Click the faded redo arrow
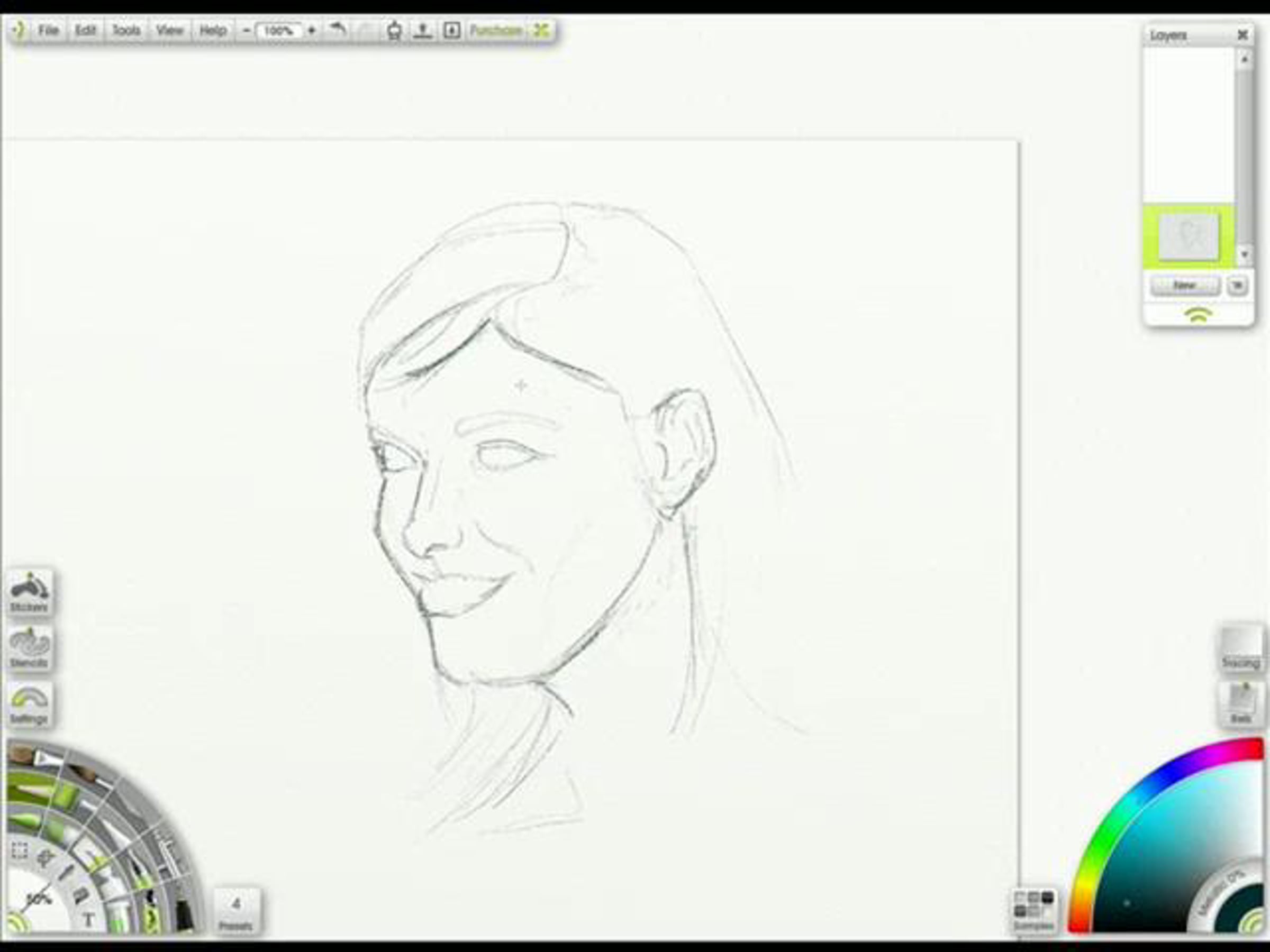 (365, 30)
